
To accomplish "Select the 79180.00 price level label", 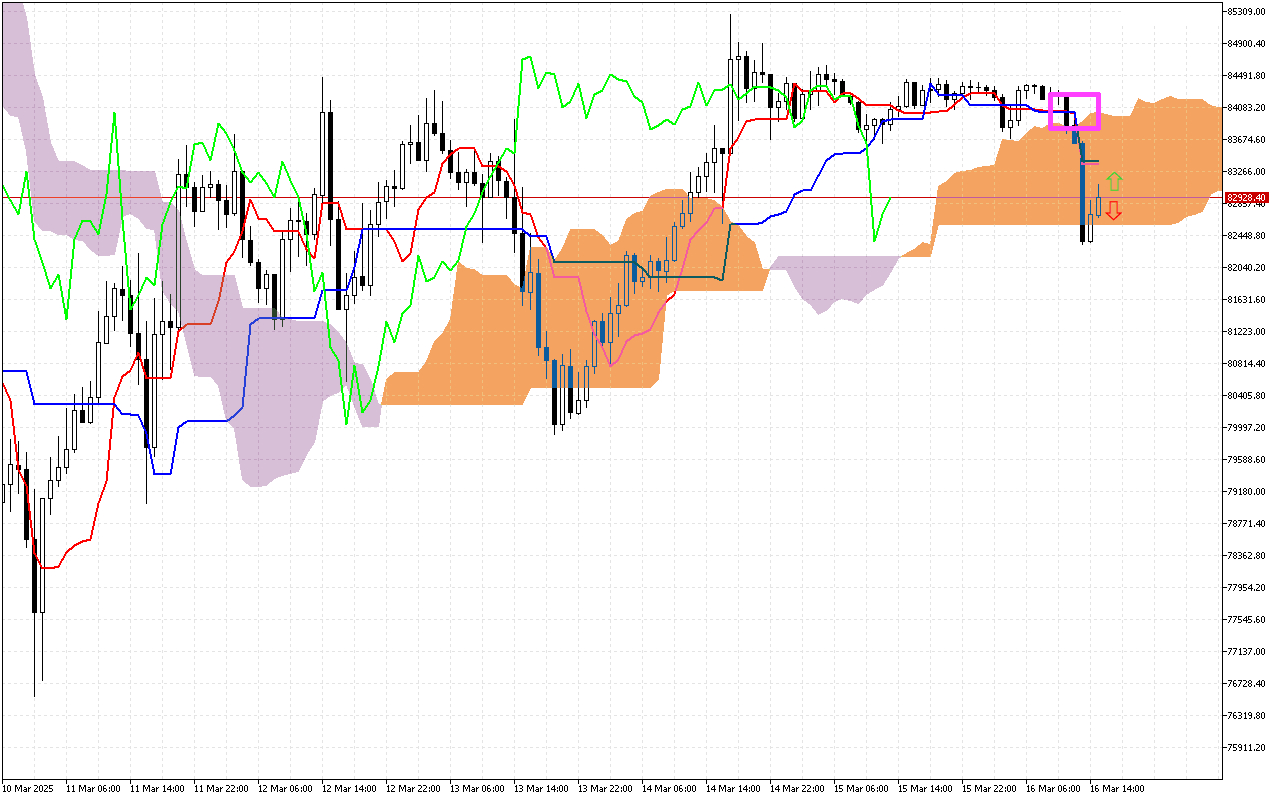I will [1246, 492].
